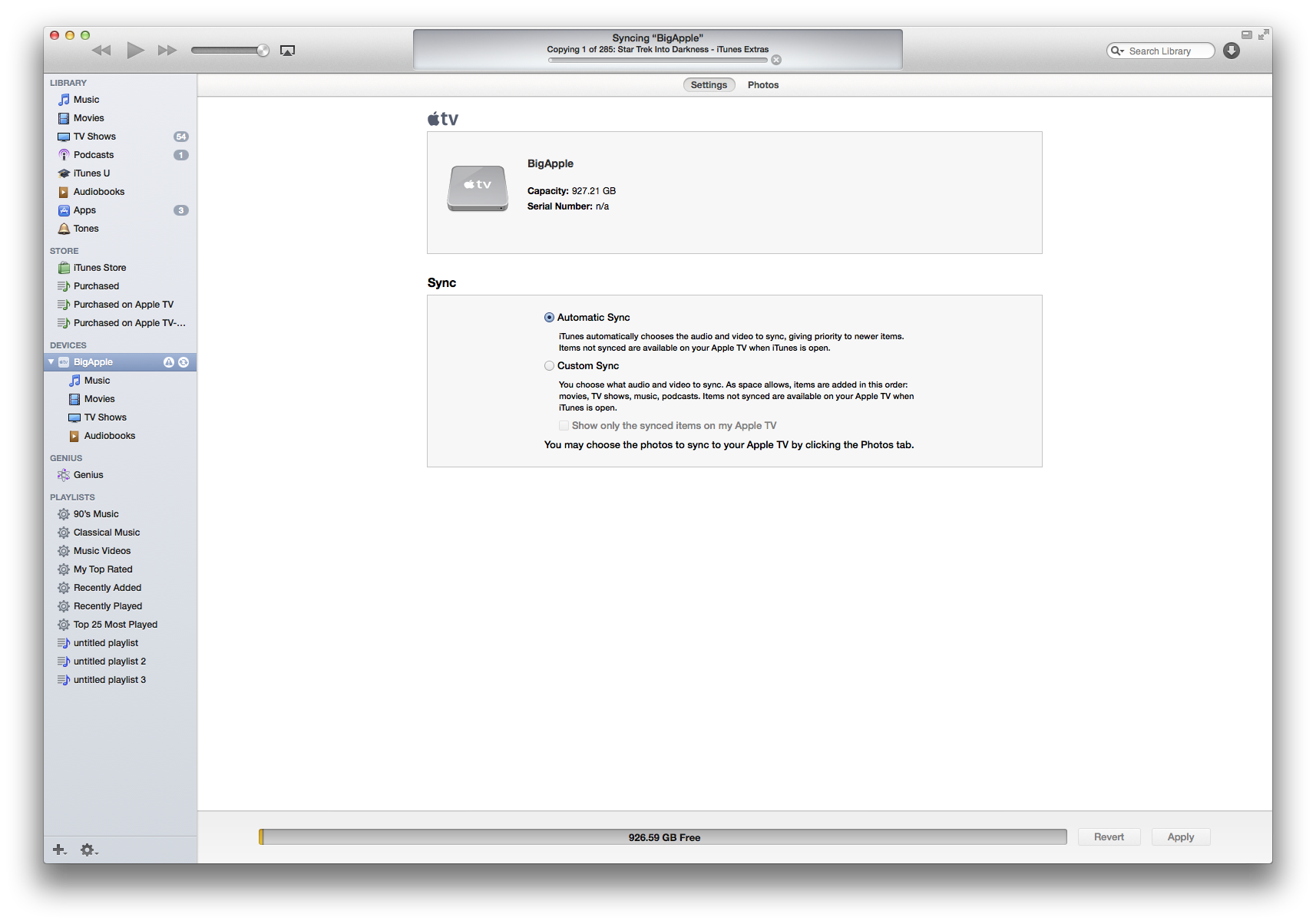The width and height of the screenshot is (1316, 924).
Task: Click the Apply button
Action: coord(1181,837)
